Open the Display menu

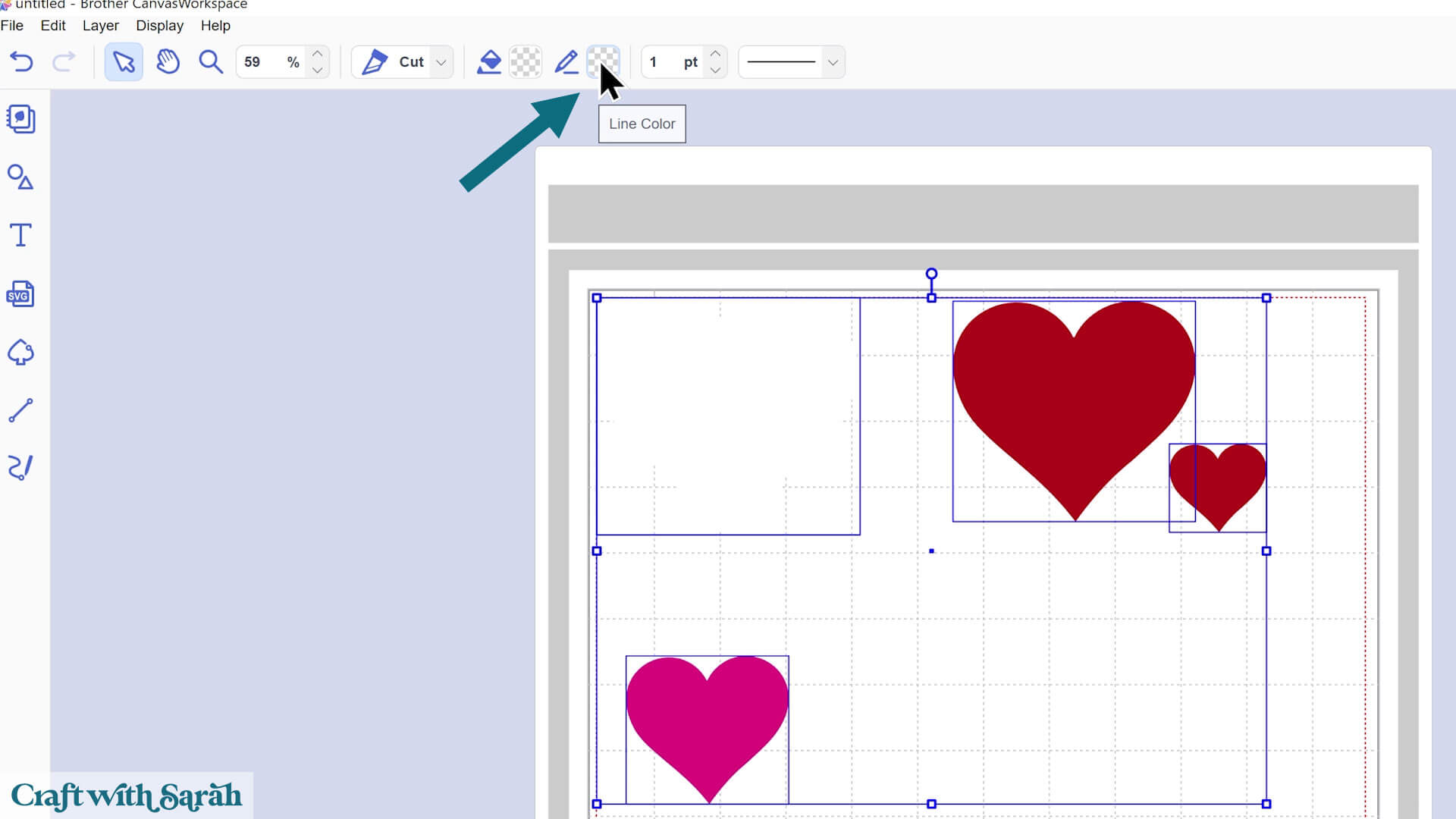tap(159, 26)
